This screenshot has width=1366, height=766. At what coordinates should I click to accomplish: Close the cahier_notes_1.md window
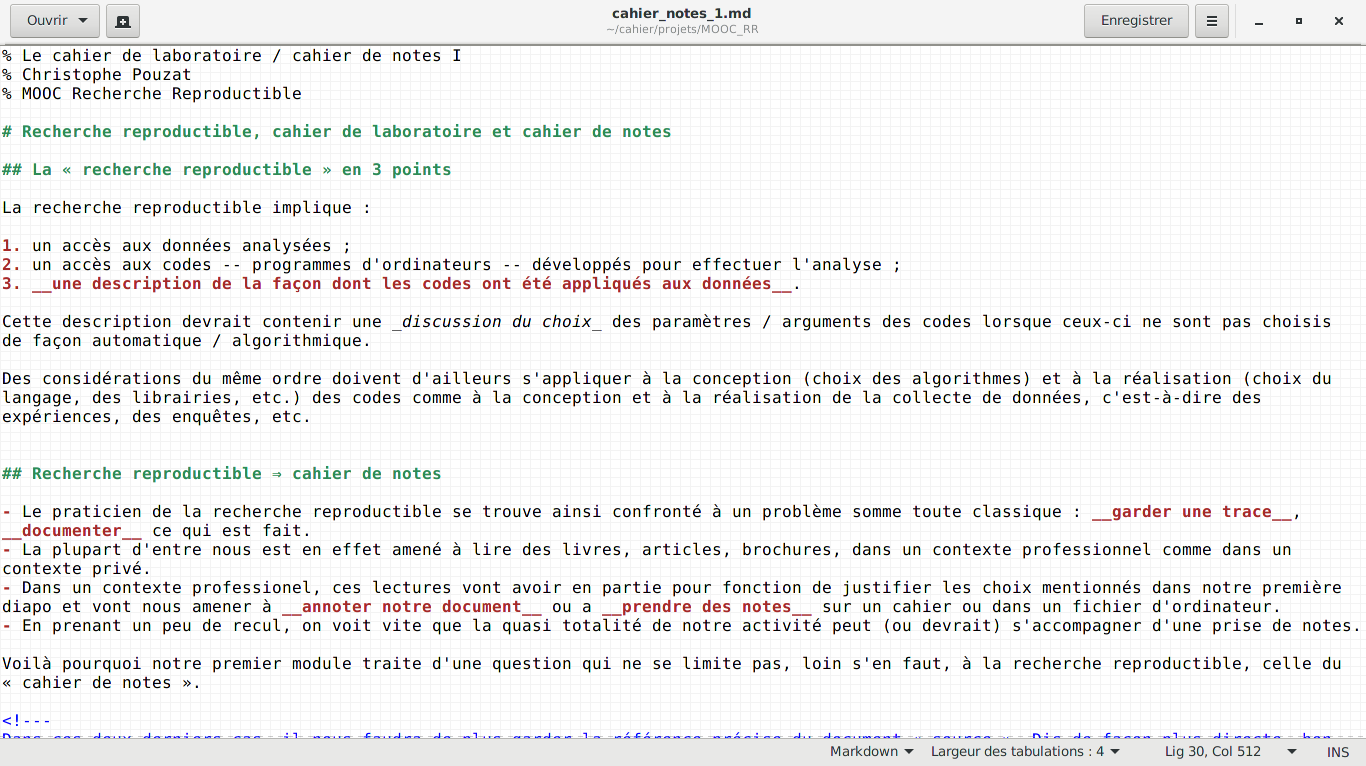(1339, 21)
